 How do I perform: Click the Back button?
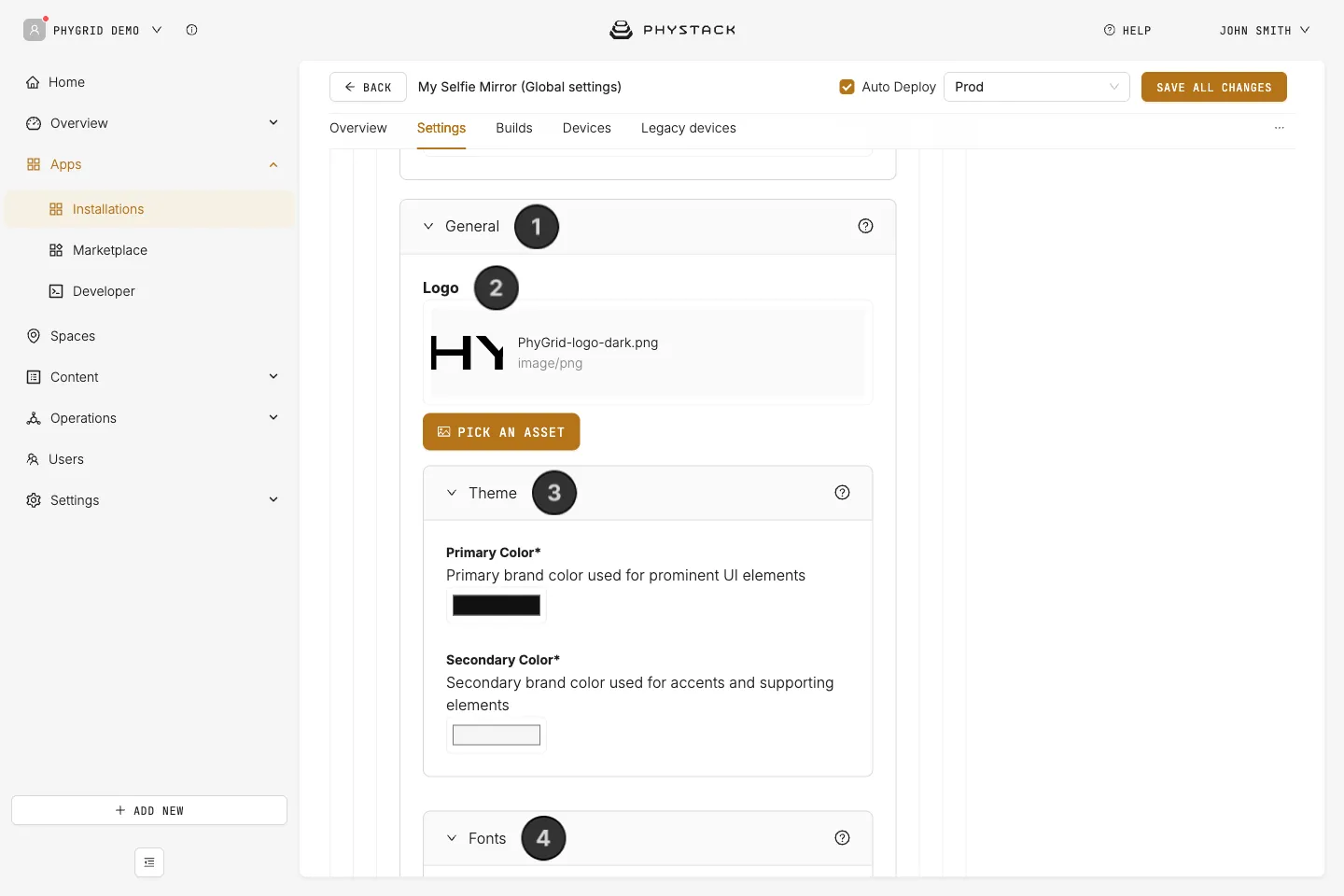tap(368, 87)
